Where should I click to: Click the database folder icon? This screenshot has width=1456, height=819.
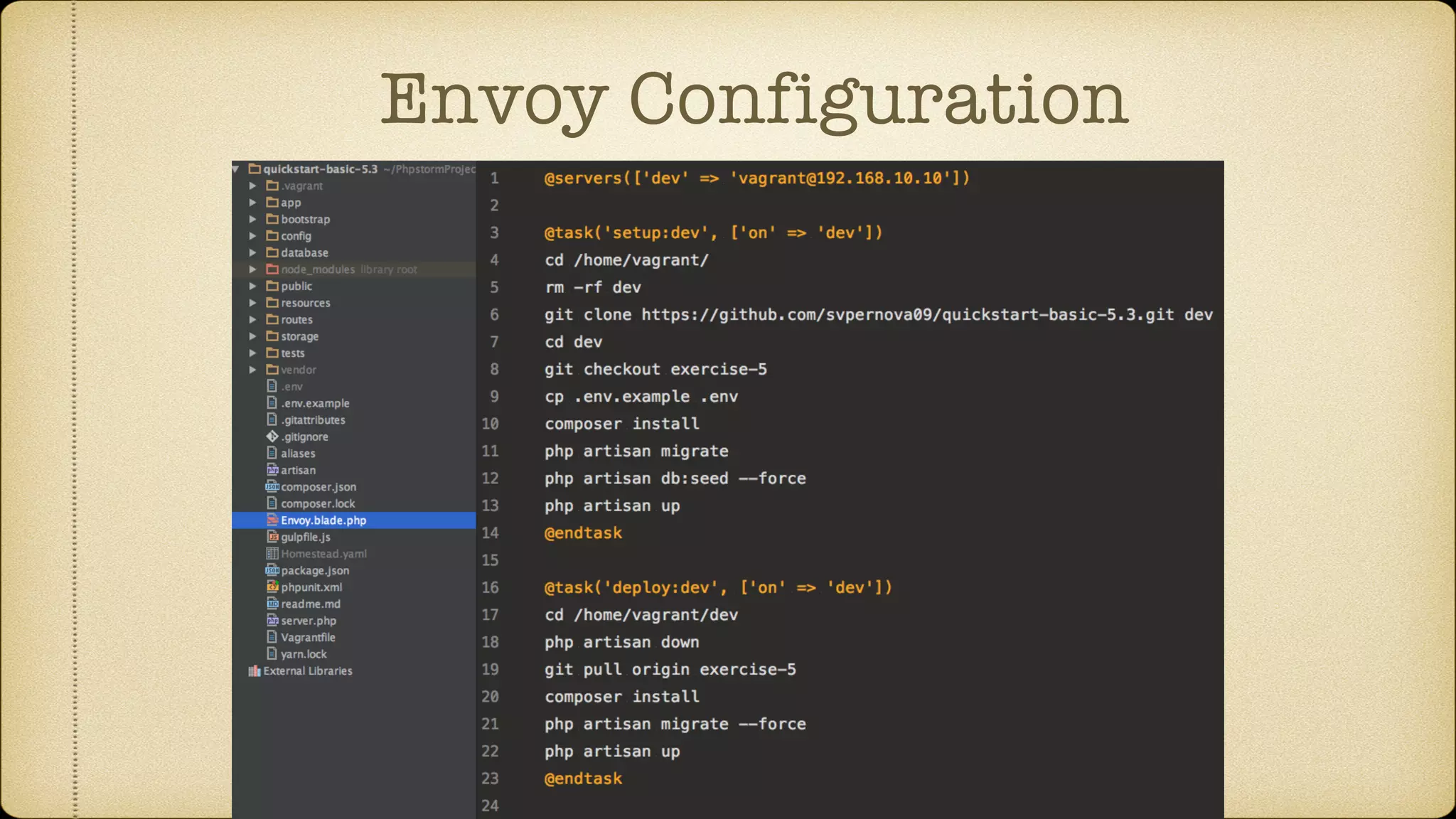click(272, 252)
